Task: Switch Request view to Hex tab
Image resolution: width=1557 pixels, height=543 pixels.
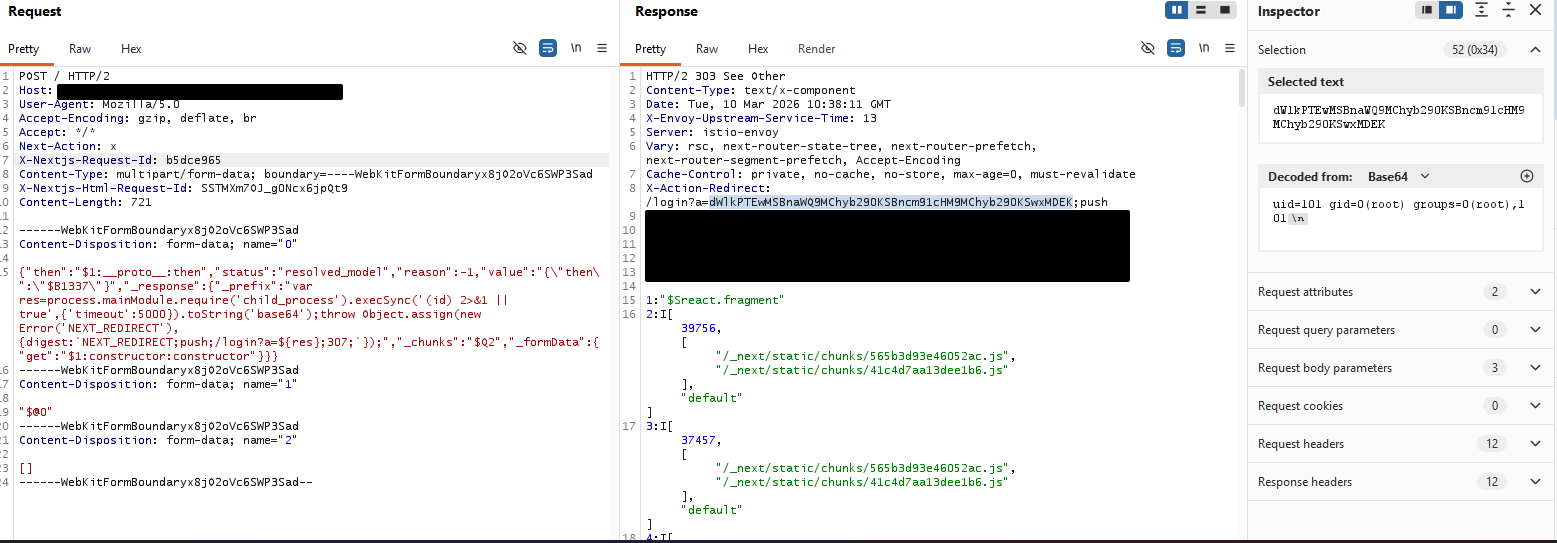Action: click(x=131, y=49)
